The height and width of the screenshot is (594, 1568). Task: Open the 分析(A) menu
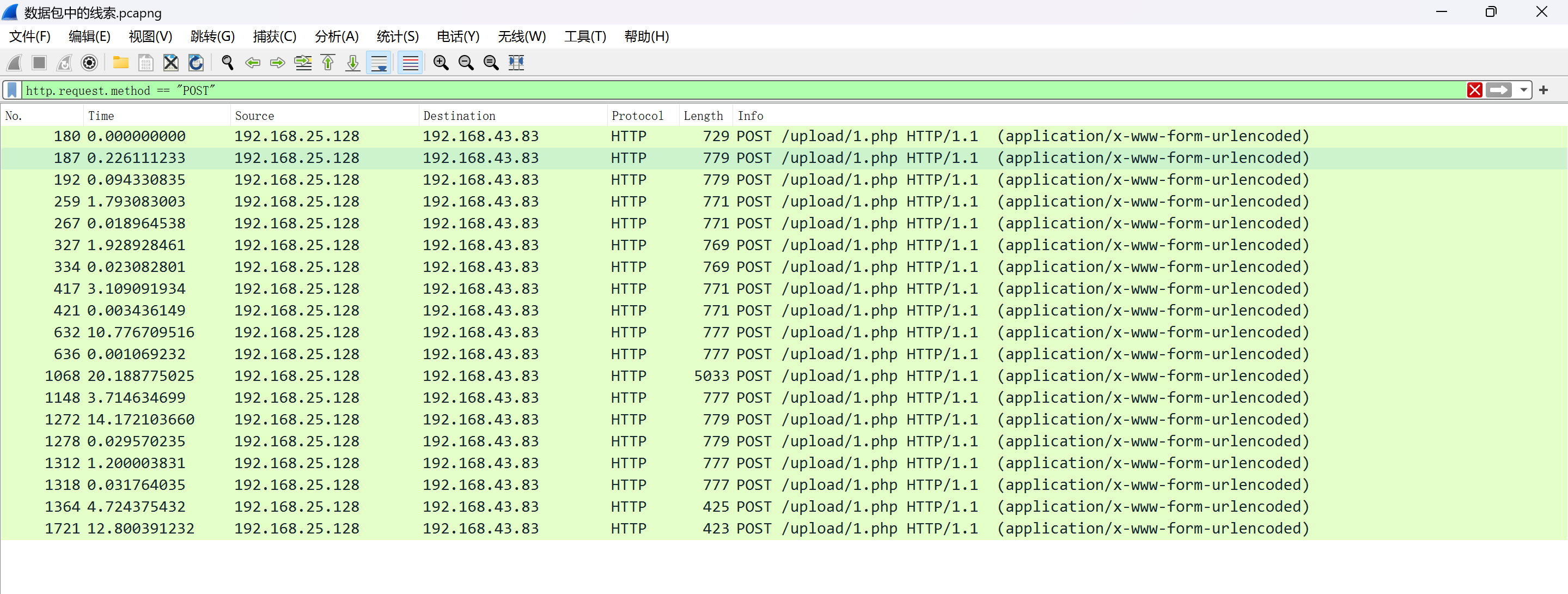(336, 37)
